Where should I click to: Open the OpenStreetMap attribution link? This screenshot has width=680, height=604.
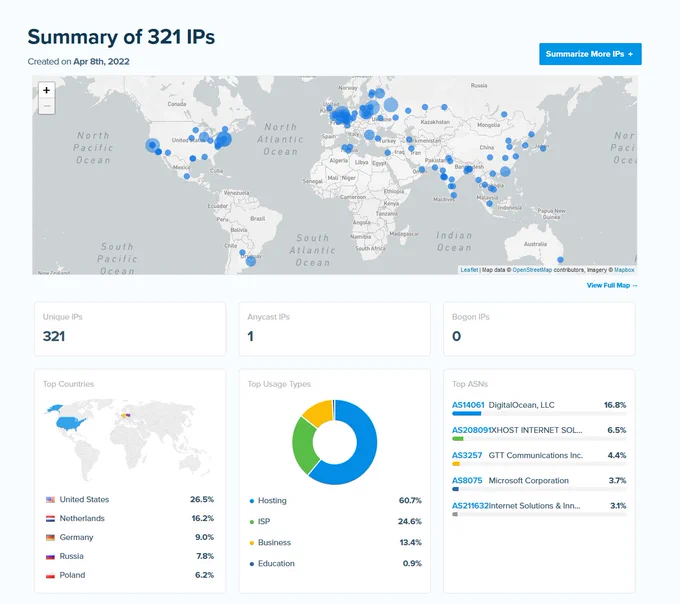(532, 270)
